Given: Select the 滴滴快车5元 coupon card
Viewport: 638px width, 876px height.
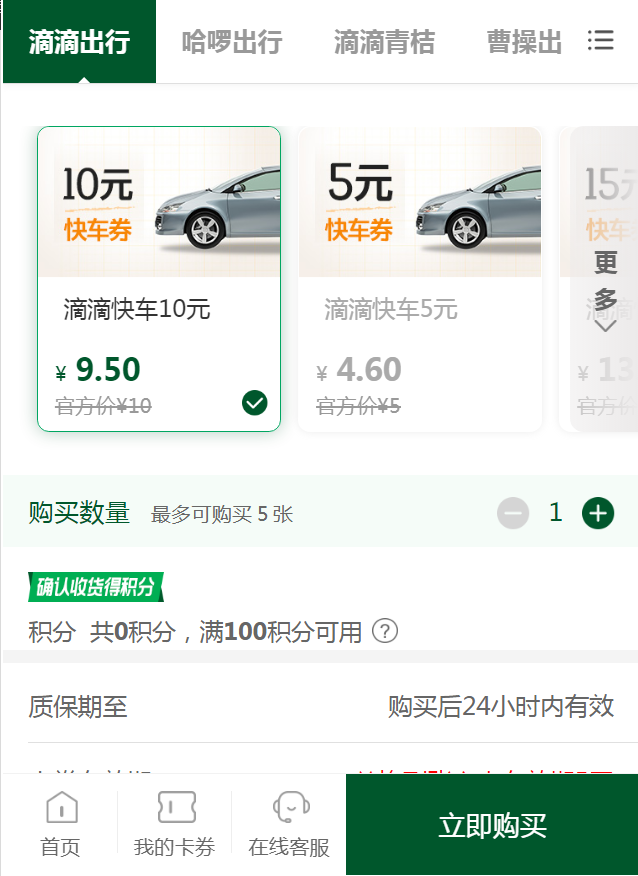Looking at the screenshot, I should (x=420, y=310).
